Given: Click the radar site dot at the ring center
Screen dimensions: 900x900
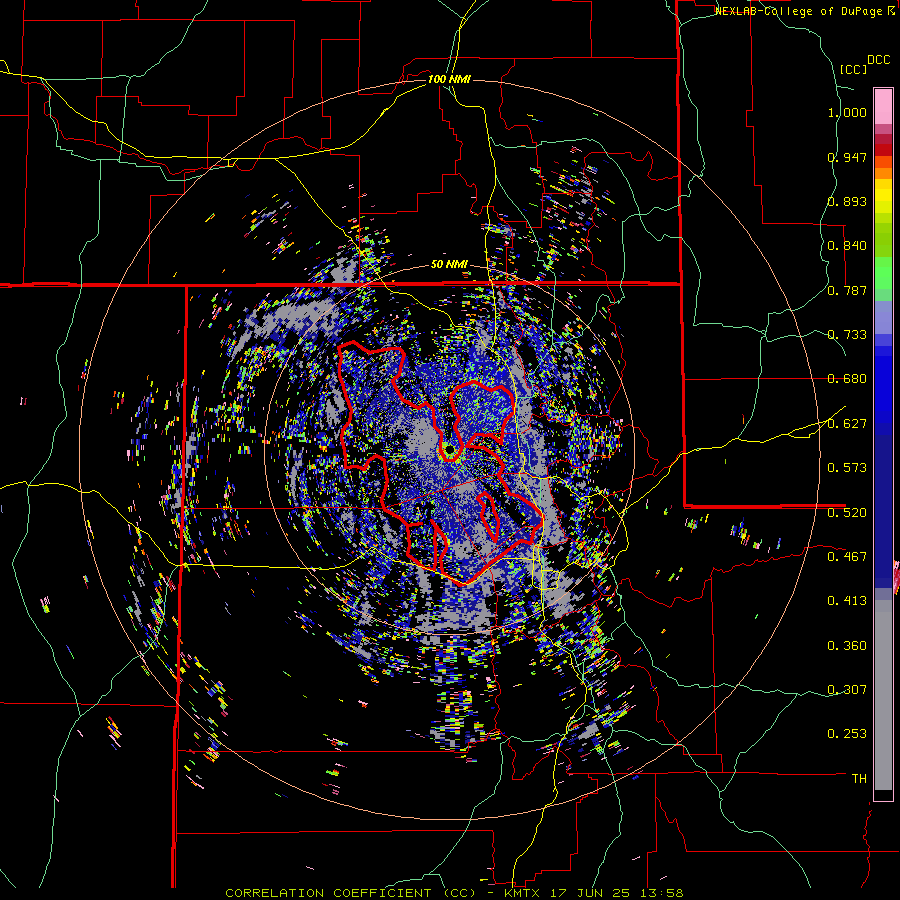Looking at the screenshot, I should coord(449,448).
